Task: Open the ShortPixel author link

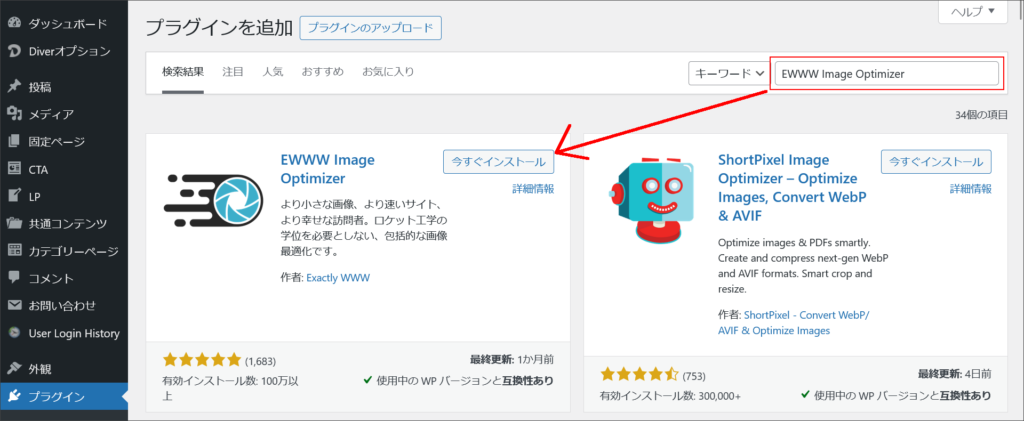Action: (793, 322)
